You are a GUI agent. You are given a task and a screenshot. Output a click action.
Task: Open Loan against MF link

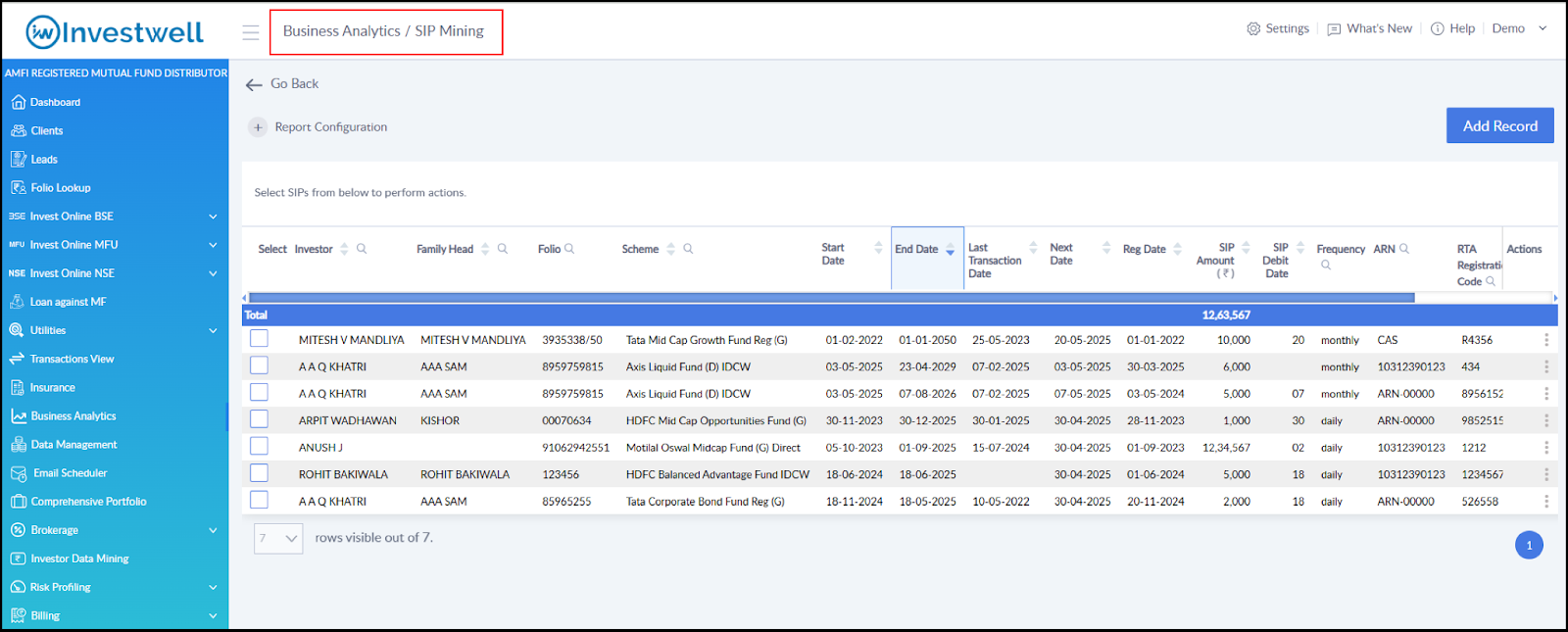pos(68,303)
